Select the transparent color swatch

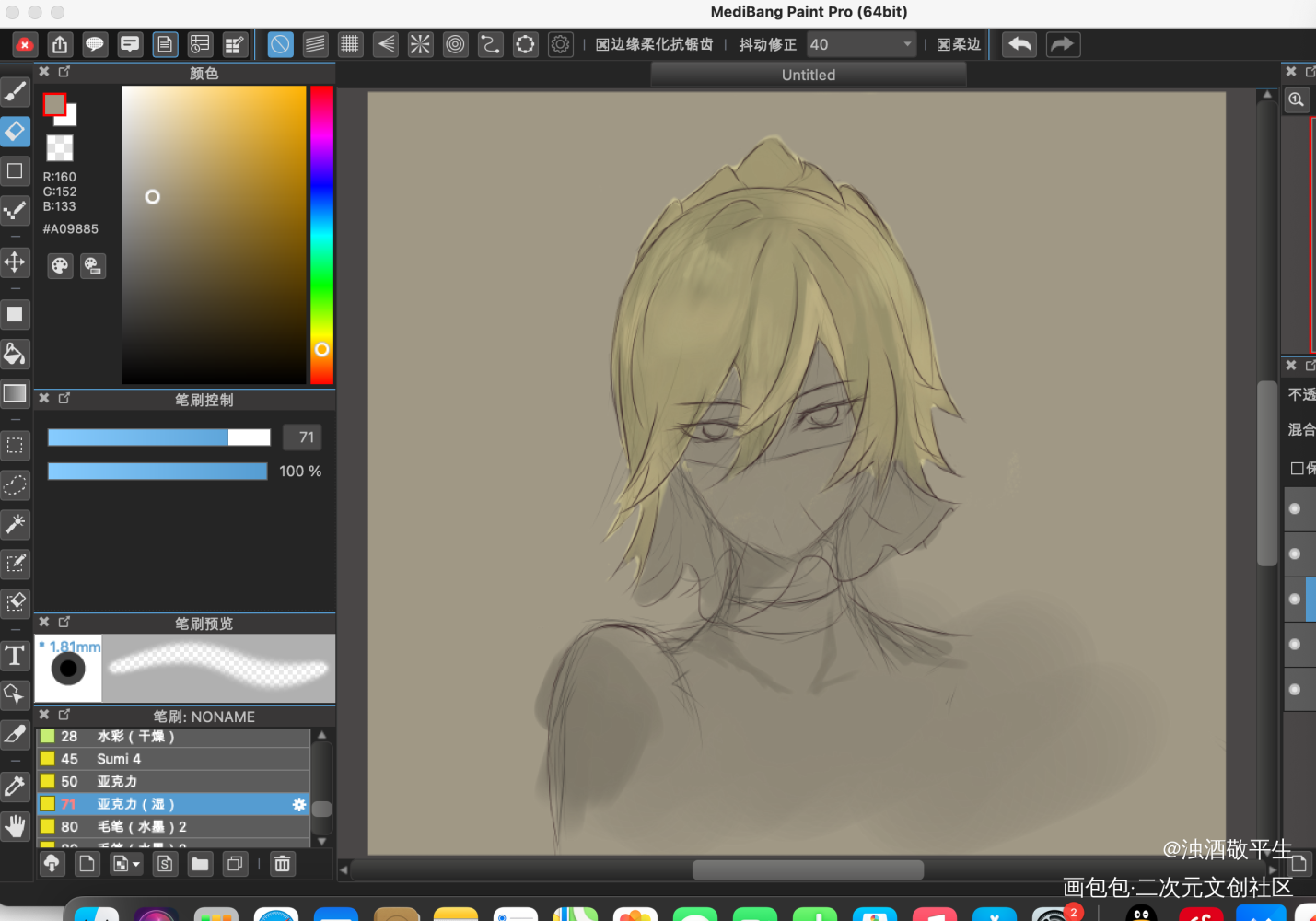click(60, 147)
